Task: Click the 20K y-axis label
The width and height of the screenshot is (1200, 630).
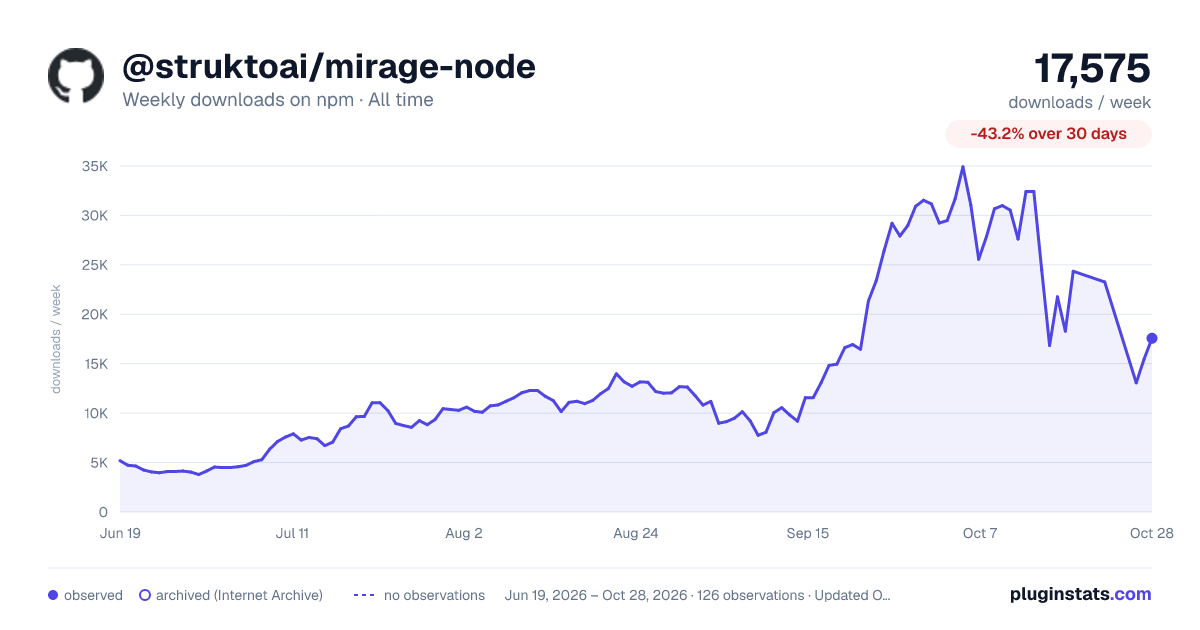Action: click(x=94, y=314)
